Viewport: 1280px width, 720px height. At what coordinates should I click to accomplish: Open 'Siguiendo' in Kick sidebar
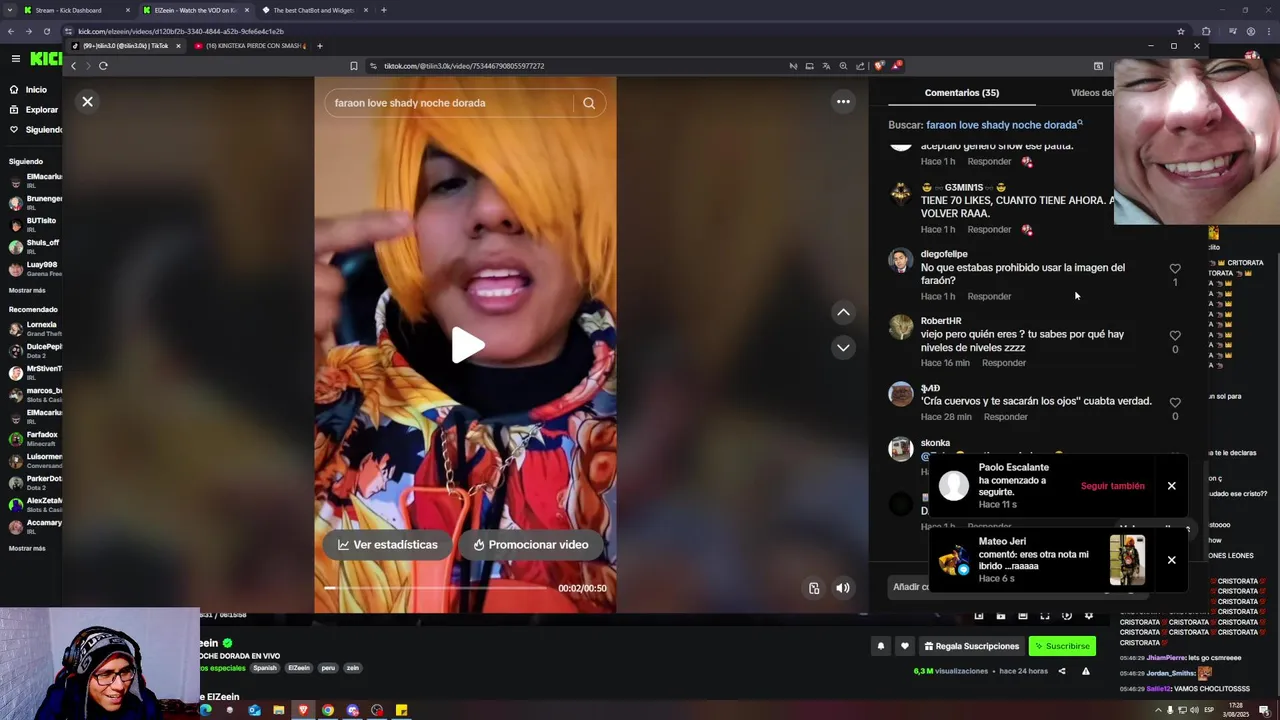coord(36,129)
